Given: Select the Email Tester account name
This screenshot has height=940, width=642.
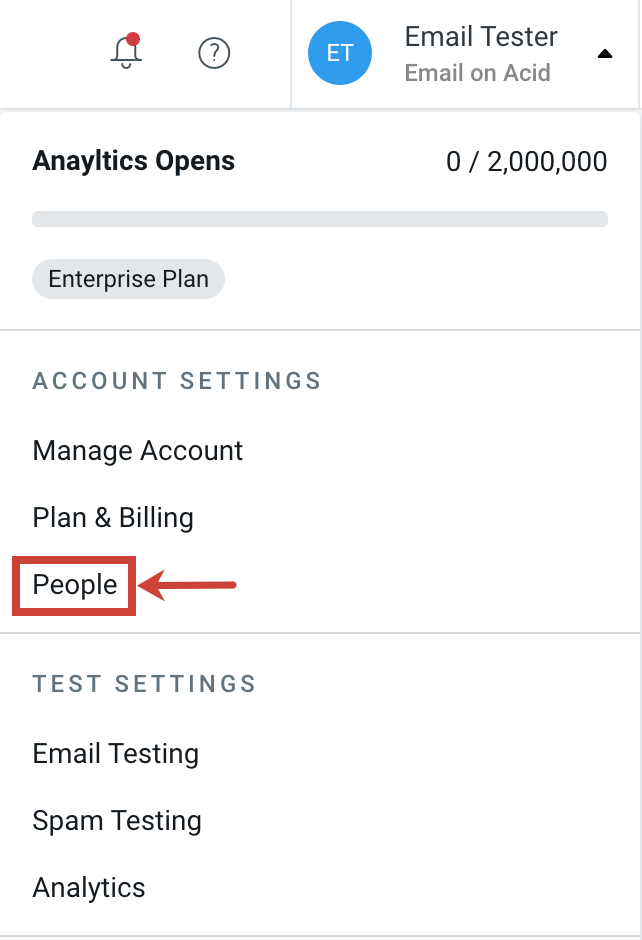Looking at the screenshot, I should click(x=480, y=36).
